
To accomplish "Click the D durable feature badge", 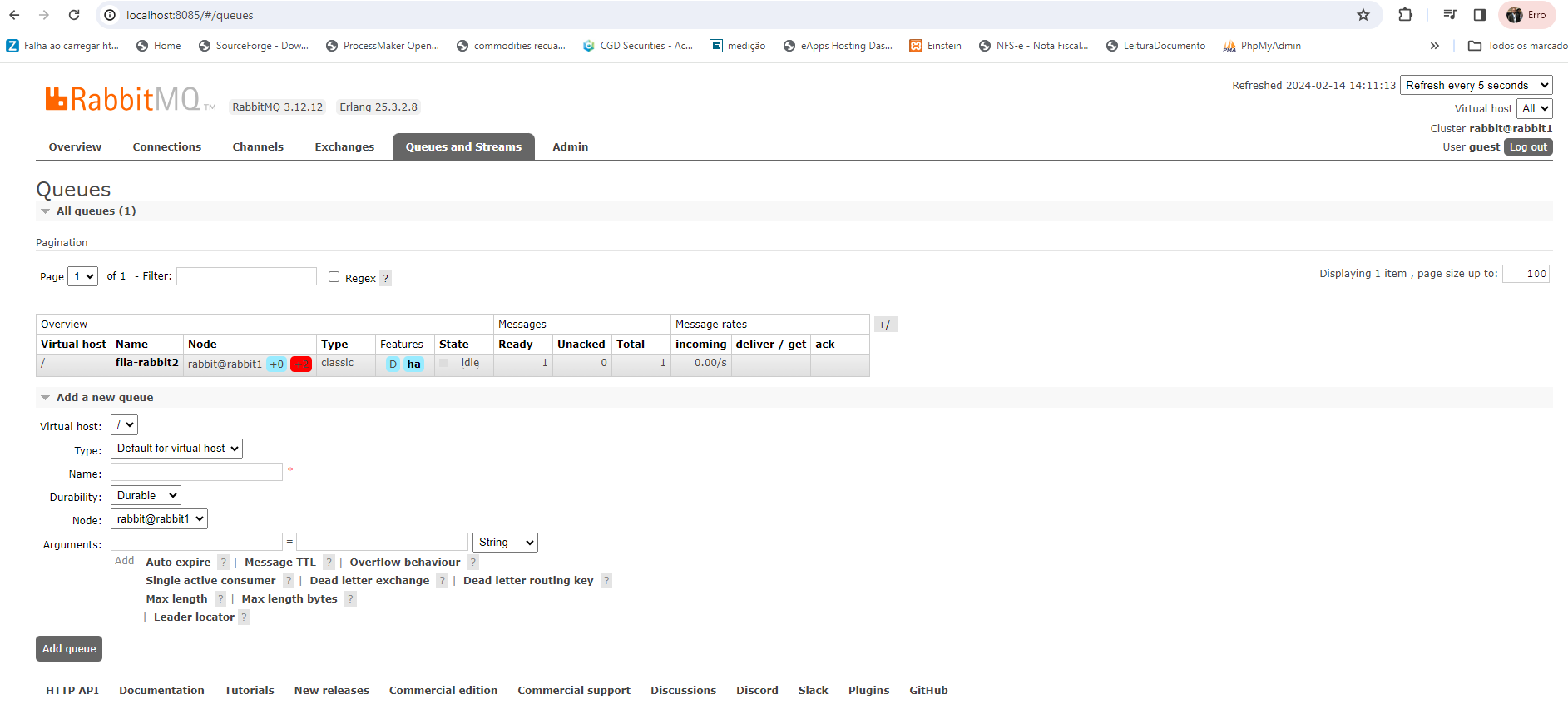I will point(393,364).
